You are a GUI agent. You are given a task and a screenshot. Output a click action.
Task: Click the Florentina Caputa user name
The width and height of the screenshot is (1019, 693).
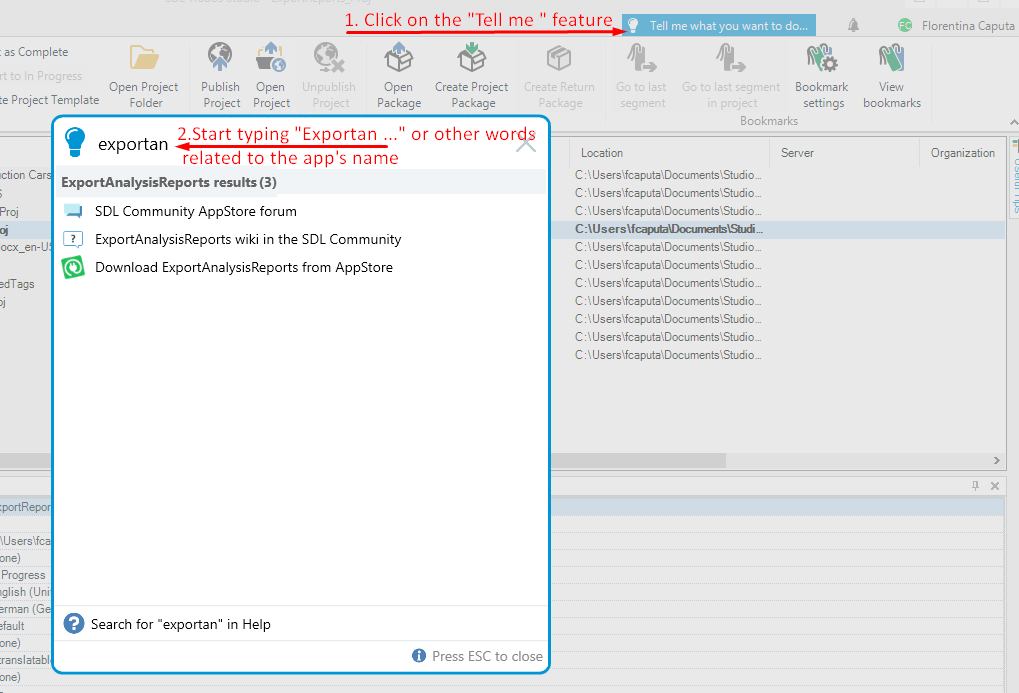click(x=968, y=25)
